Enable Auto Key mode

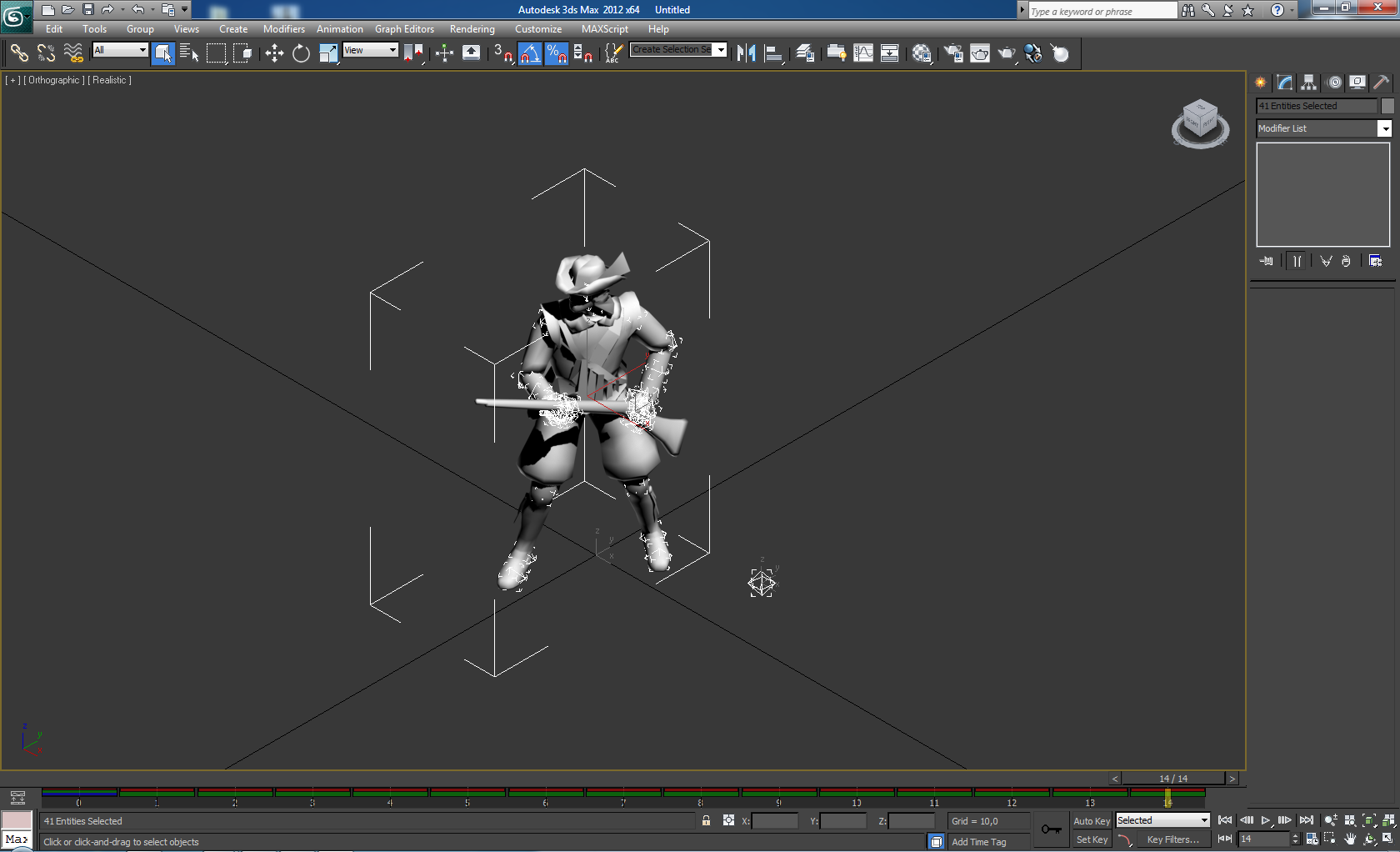1092,821
